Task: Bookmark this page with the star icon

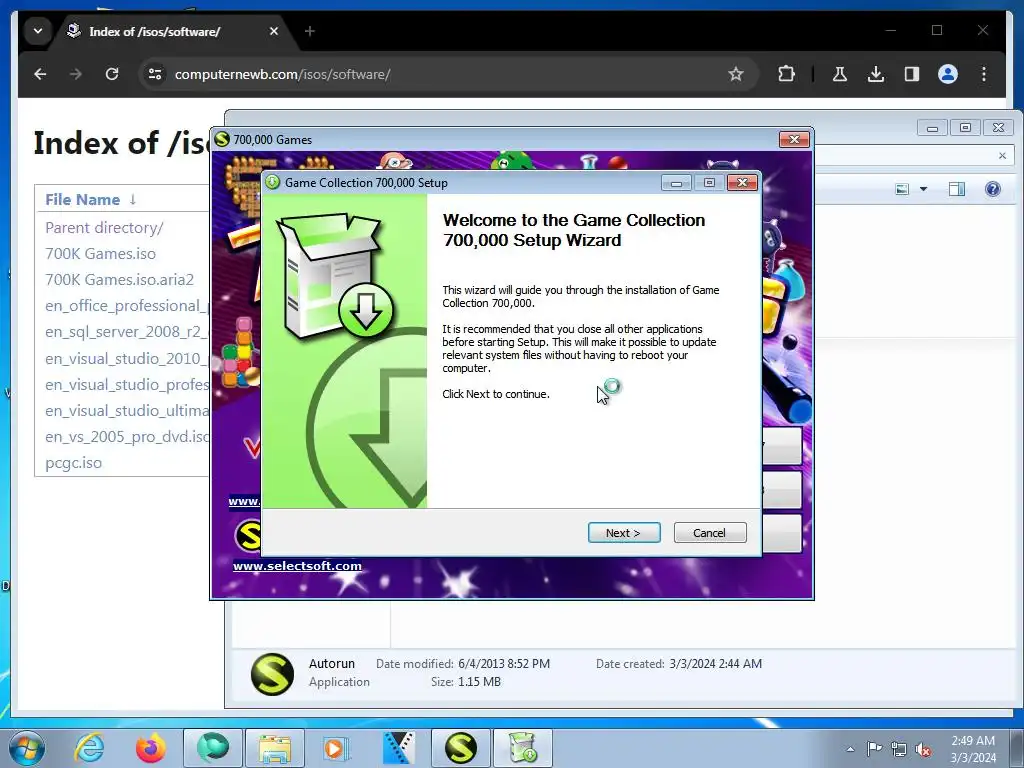Action: pyautogui.click(x=736, y=74)
